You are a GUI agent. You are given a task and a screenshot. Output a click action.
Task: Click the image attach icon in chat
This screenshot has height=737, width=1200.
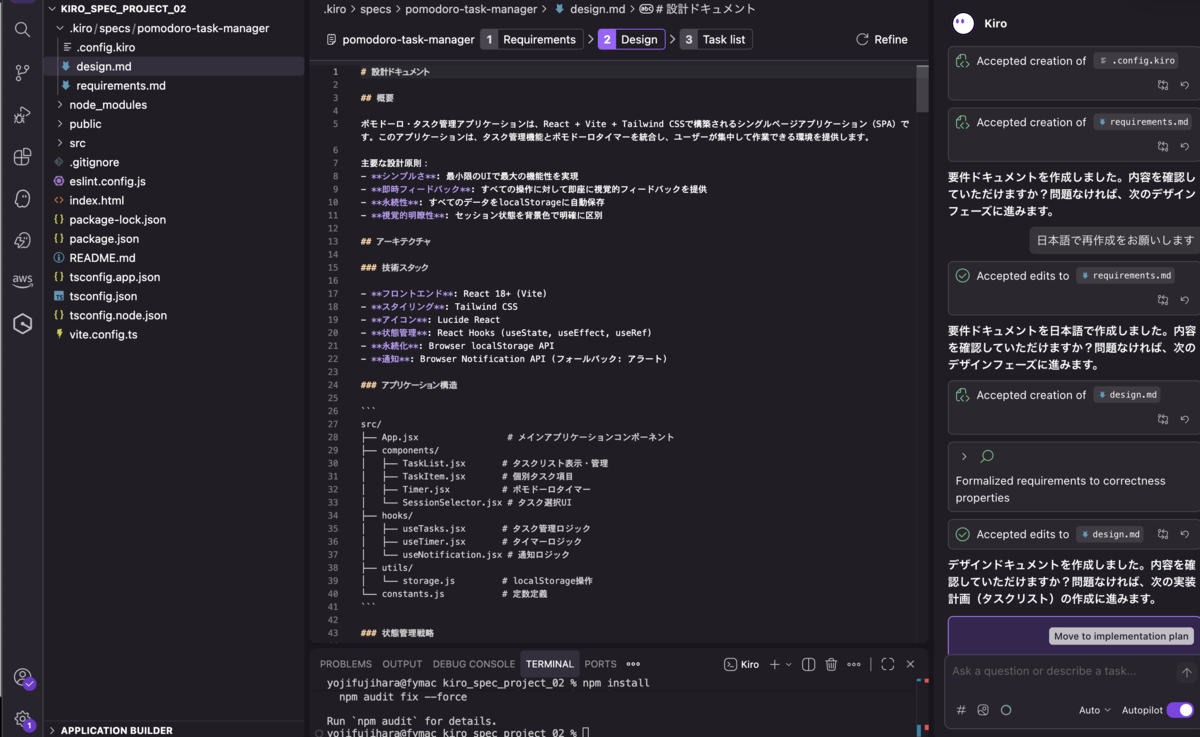point(983,710)
